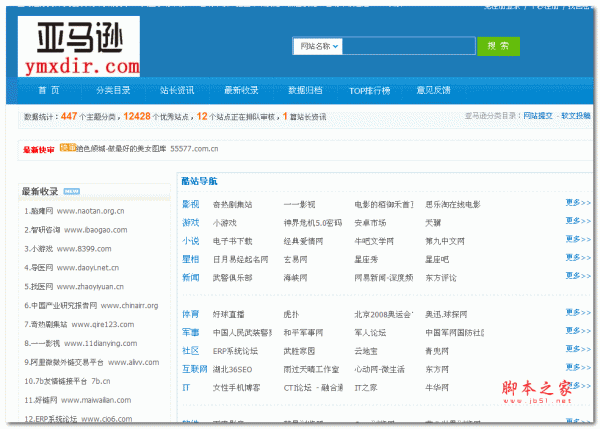
Task: Select the 小说 category
Action: click(191, 241)
